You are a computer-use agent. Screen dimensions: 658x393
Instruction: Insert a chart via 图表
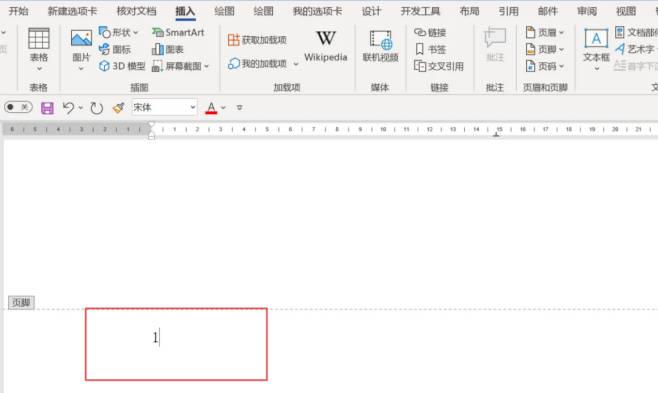point(168,49)
